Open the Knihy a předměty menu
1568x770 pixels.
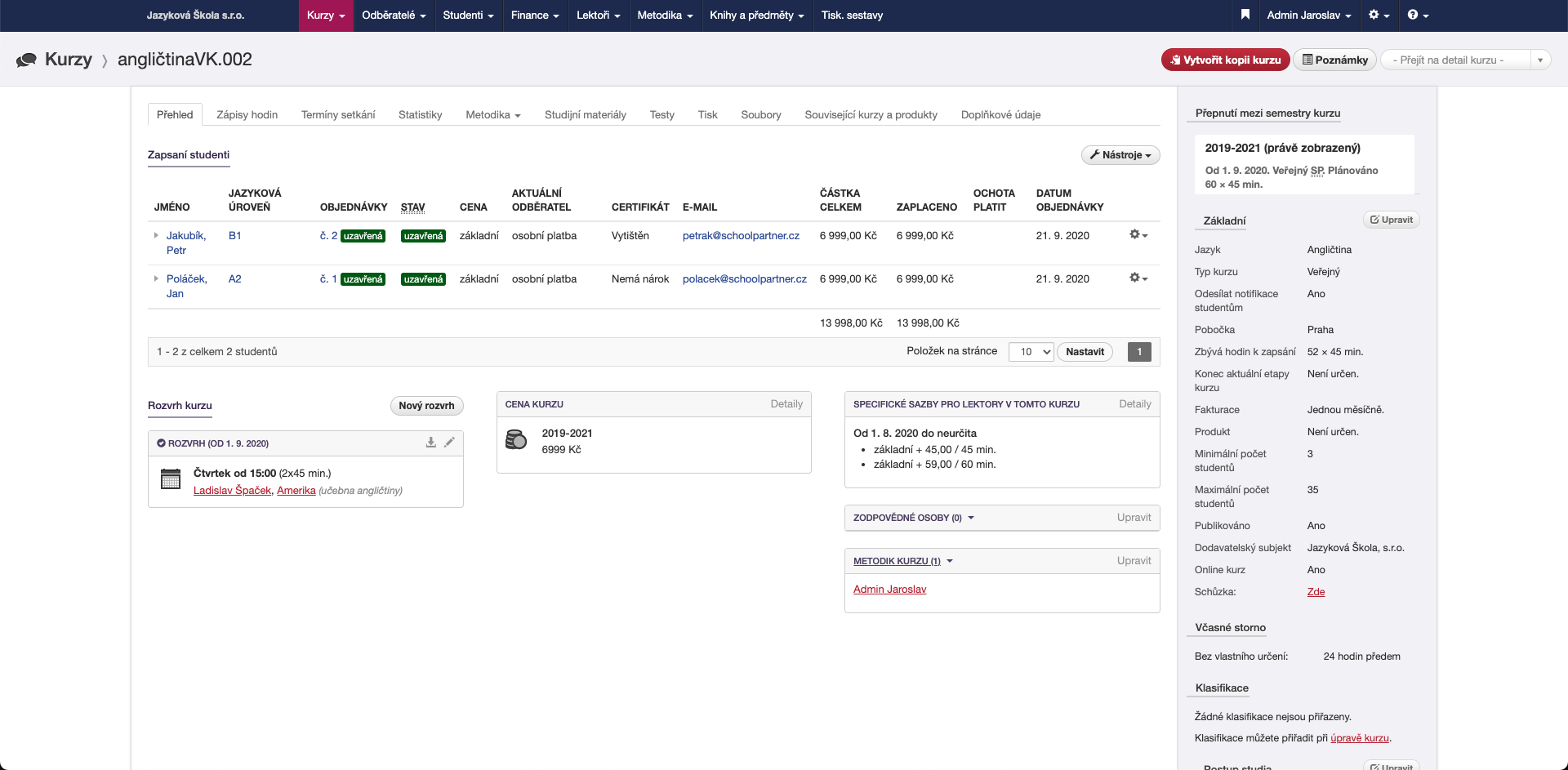click(757, 16)
